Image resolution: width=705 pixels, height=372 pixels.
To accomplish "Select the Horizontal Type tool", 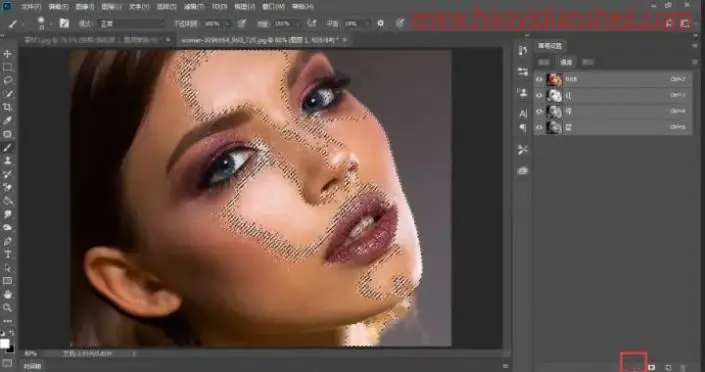I will pos(8,255).
